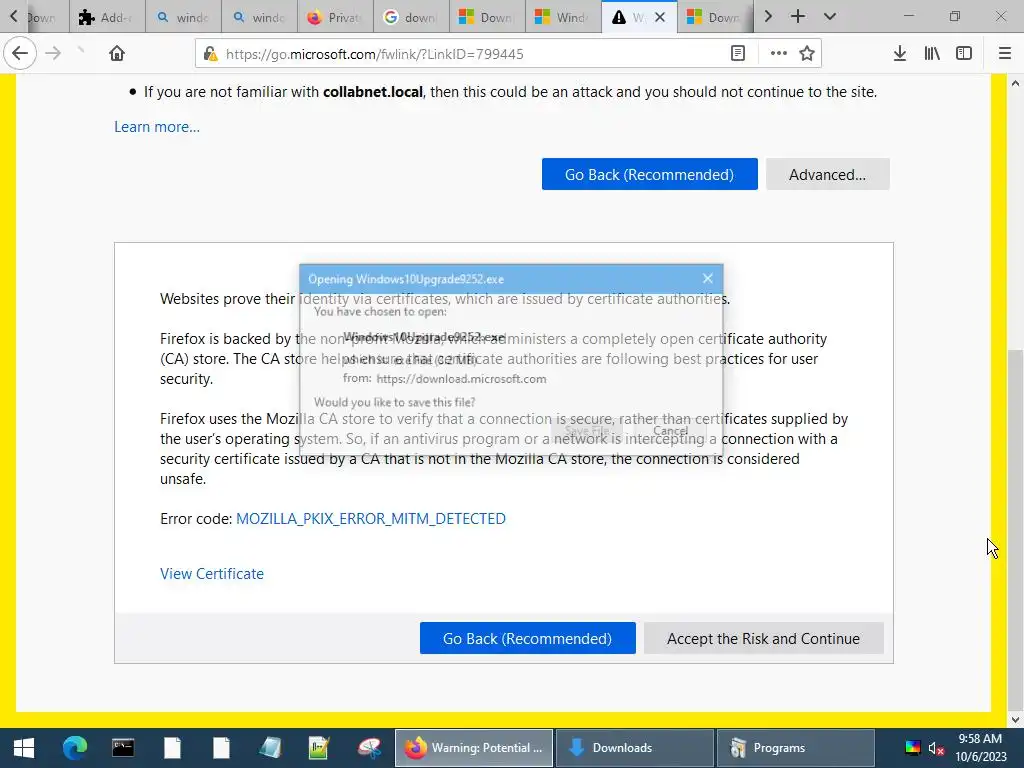1024x768 pixels.
Task: Open the Snipping Tool scissors taskbar icon
Action: pyautogui.click(x=368, y=748)
